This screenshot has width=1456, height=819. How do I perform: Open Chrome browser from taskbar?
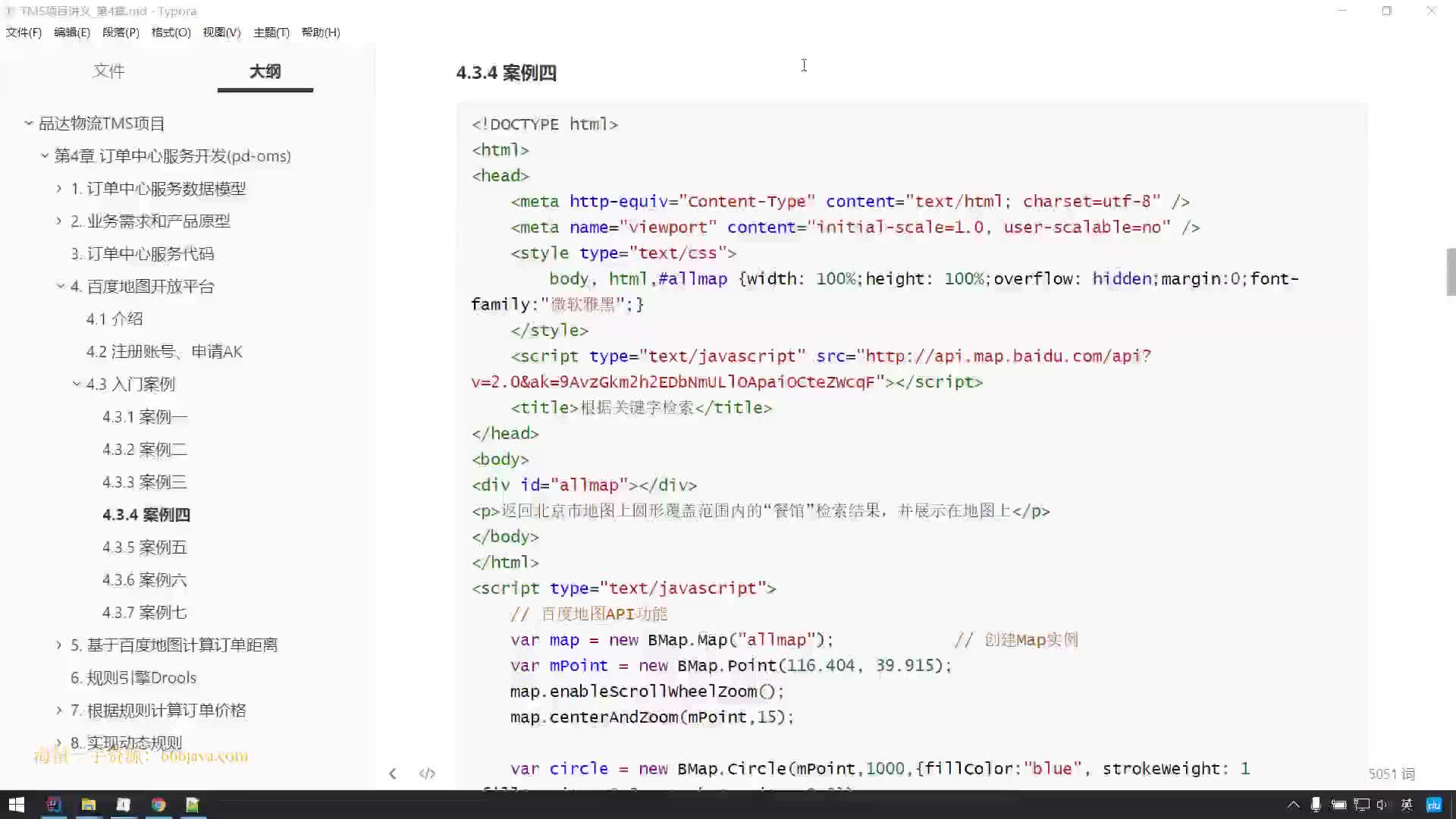(x=158, y=805)
